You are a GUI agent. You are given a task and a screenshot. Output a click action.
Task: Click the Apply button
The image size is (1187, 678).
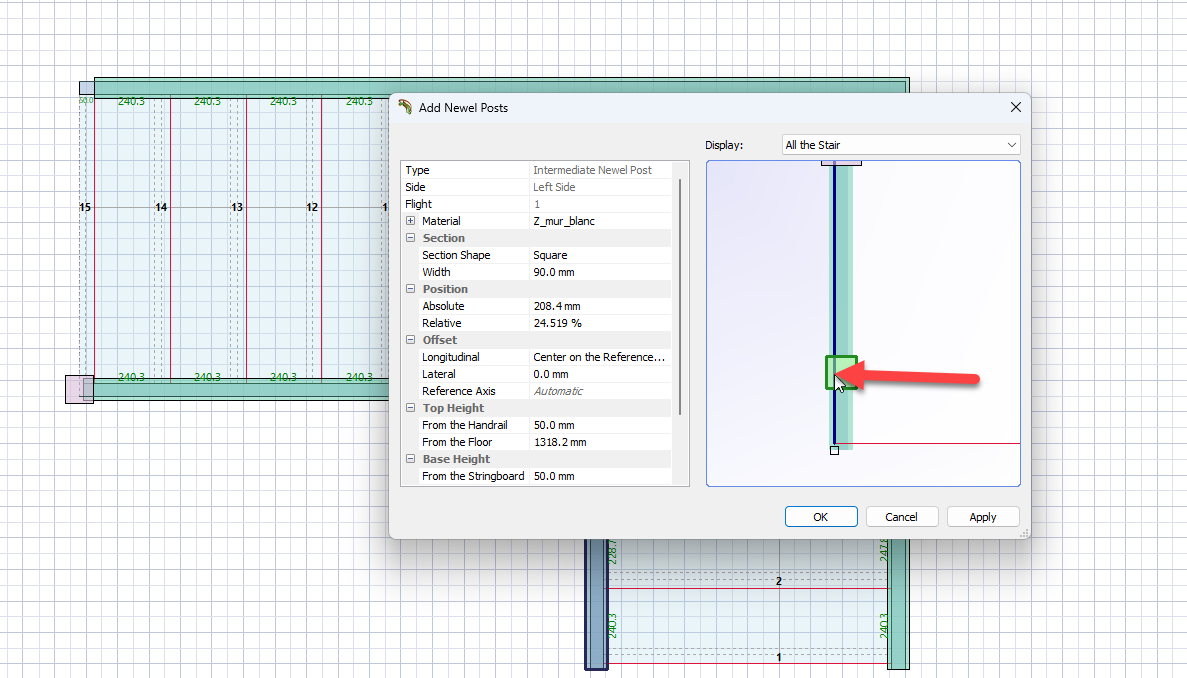[x=983, y=517]
